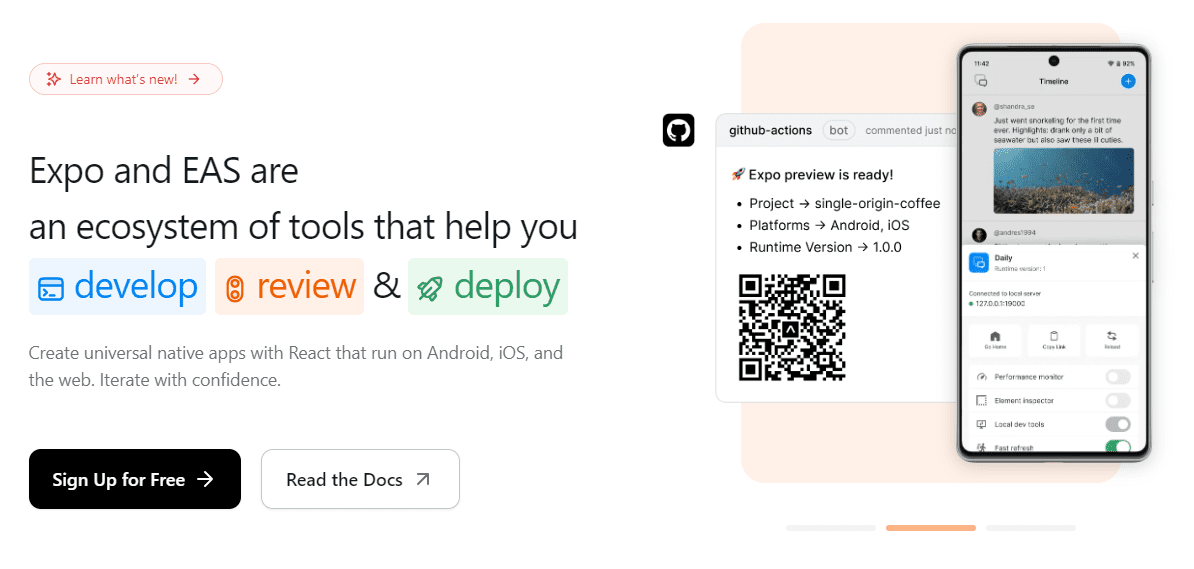Toggle Performance monitor switch
Viewport: 1194px width, 569px height.
[x=1118, y=377]
